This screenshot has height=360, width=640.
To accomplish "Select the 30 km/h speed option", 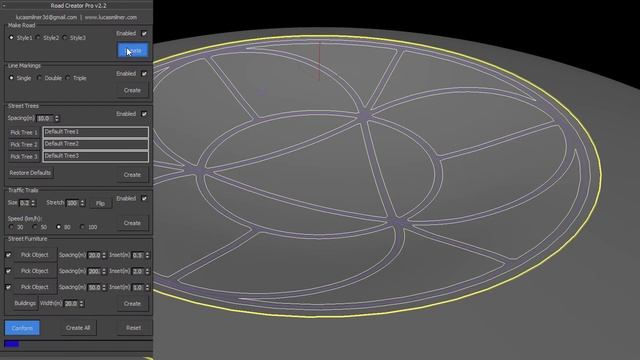I will [11, 227].
